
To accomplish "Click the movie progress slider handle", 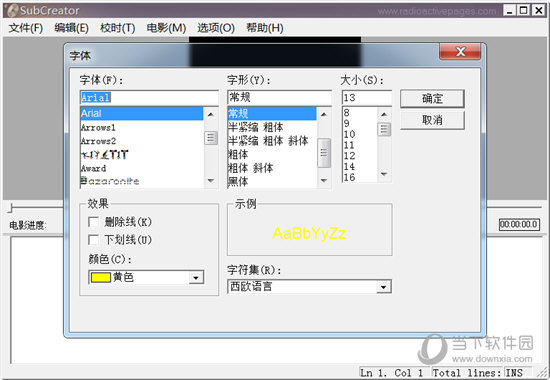I will pyautogui.click(x=11, y=208).
